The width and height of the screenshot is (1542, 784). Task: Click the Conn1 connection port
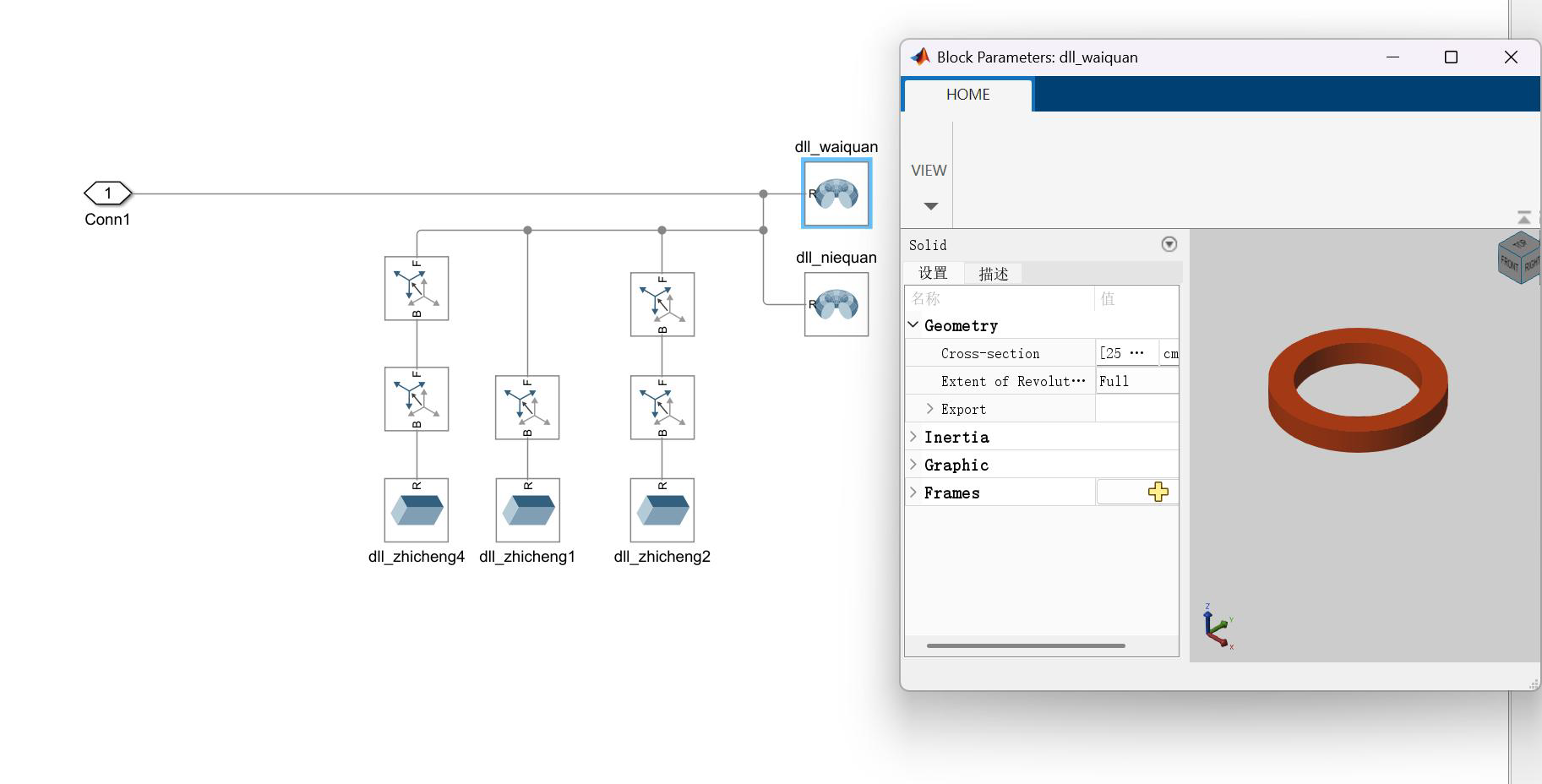108,193
